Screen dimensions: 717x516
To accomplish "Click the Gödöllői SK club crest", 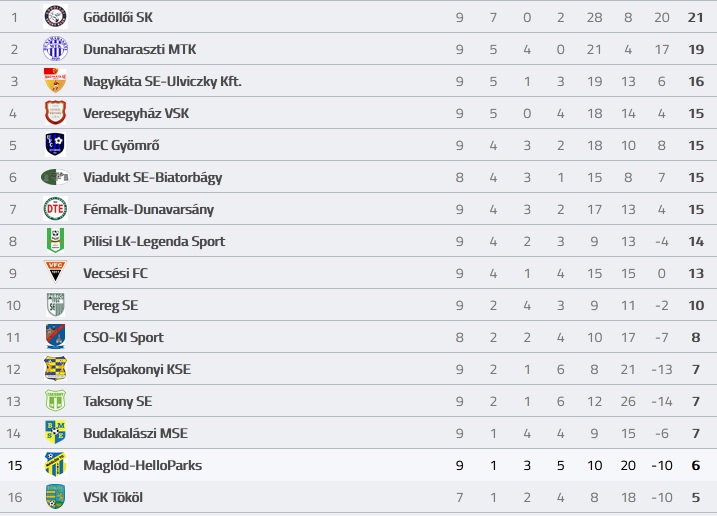I will coord(55,17).
